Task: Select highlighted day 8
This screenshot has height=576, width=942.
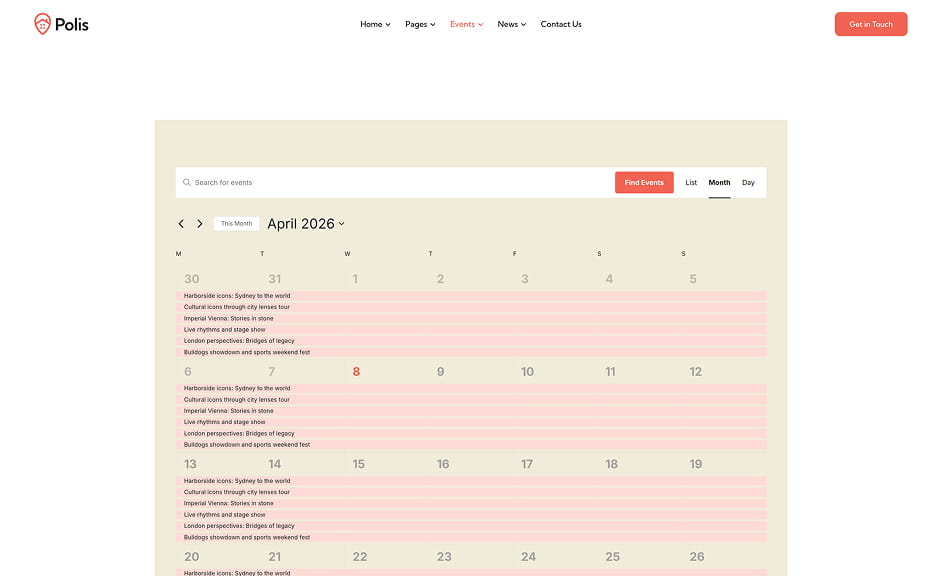Action: coord(356,371)
